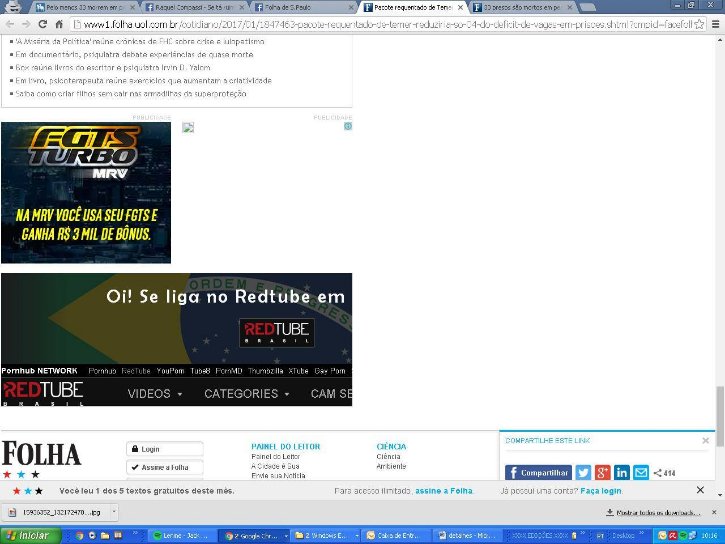Image resolution: width=725 pixels, height=544 pixels.
Task: Switch to the Google Chrome taskbar group
Action: point(254,536)
